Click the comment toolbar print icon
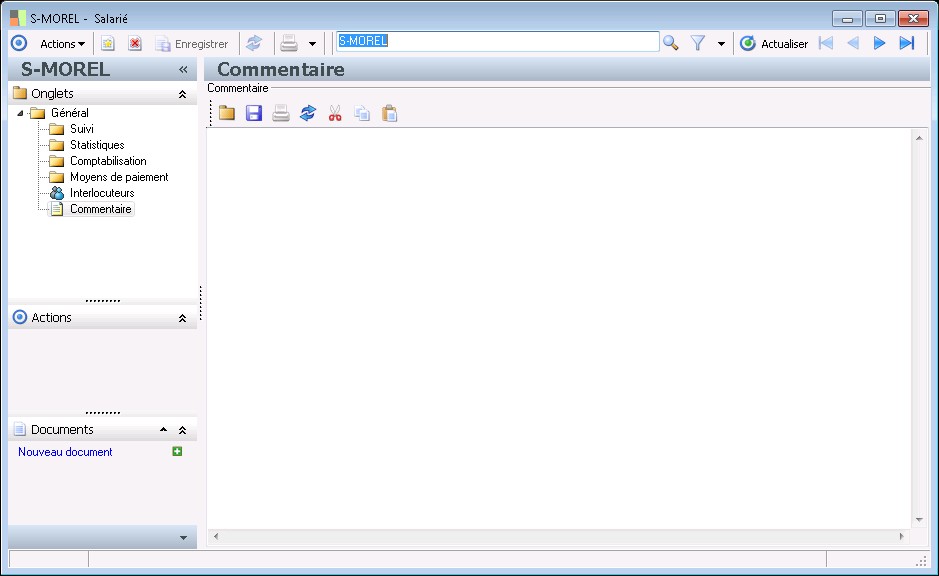Image resolution: width=939 pixels, height=576 pixels. [281, 113]
